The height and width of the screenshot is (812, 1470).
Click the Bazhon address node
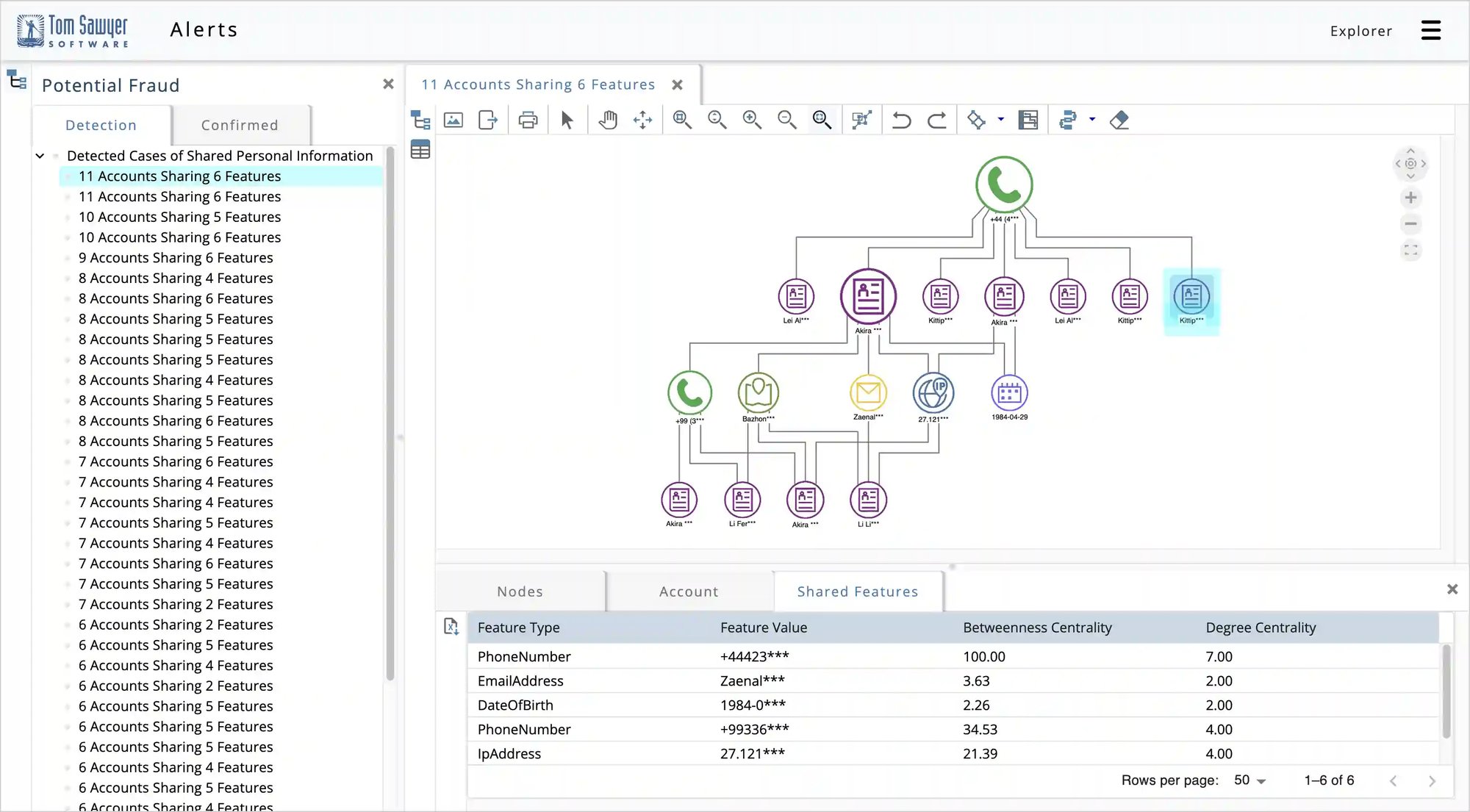coord(758,392)
